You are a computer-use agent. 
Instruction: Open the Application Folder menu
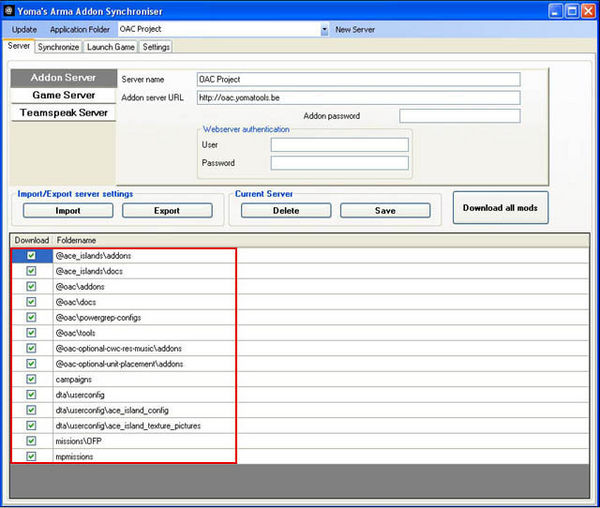tap(80, 29)
